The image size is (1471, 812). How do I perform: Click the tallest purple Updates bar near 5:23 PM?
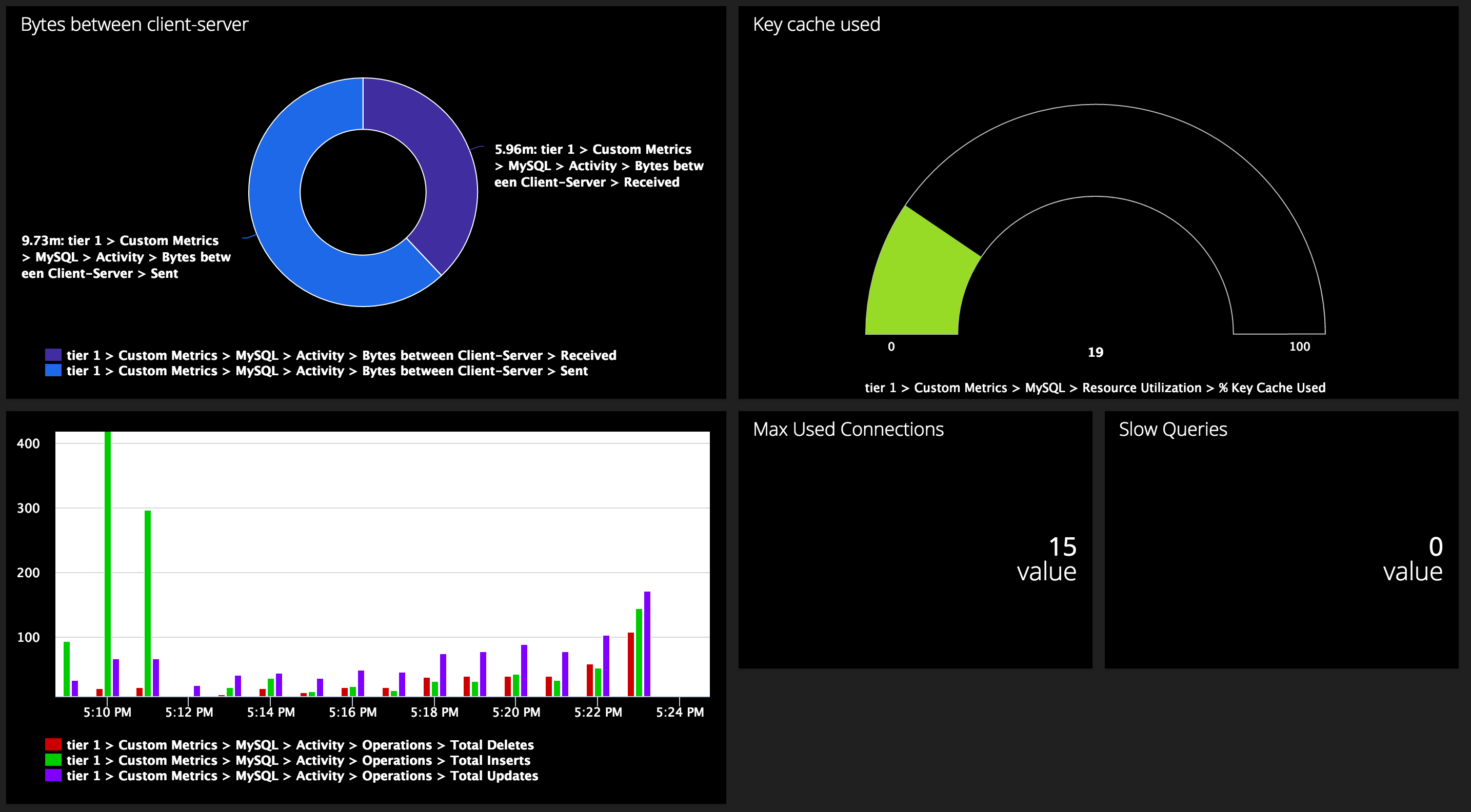coord(647,644)
